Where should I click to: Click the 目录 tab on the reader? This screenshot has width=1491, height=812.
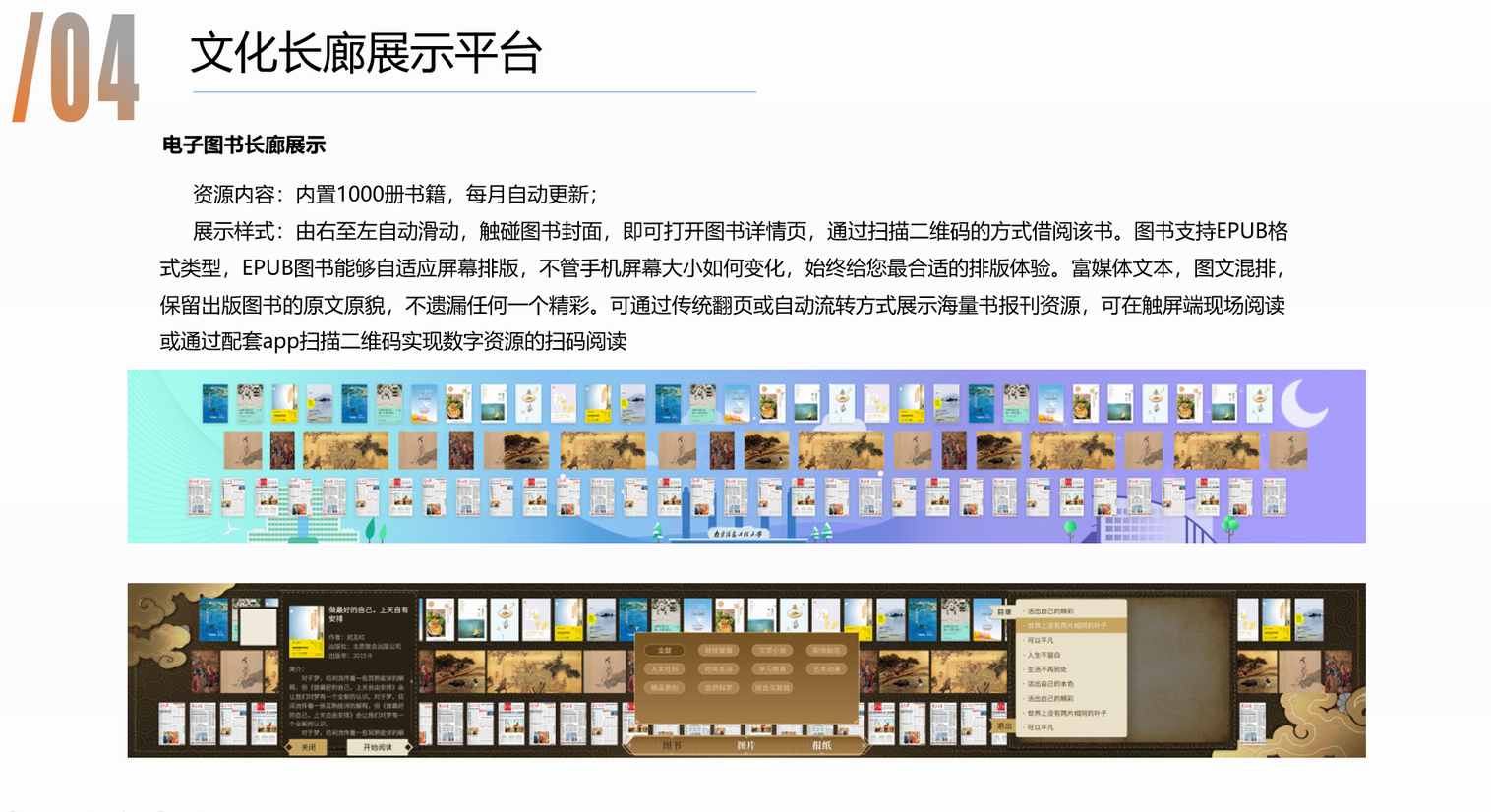pyautogui.click(x=1003, y=611)
